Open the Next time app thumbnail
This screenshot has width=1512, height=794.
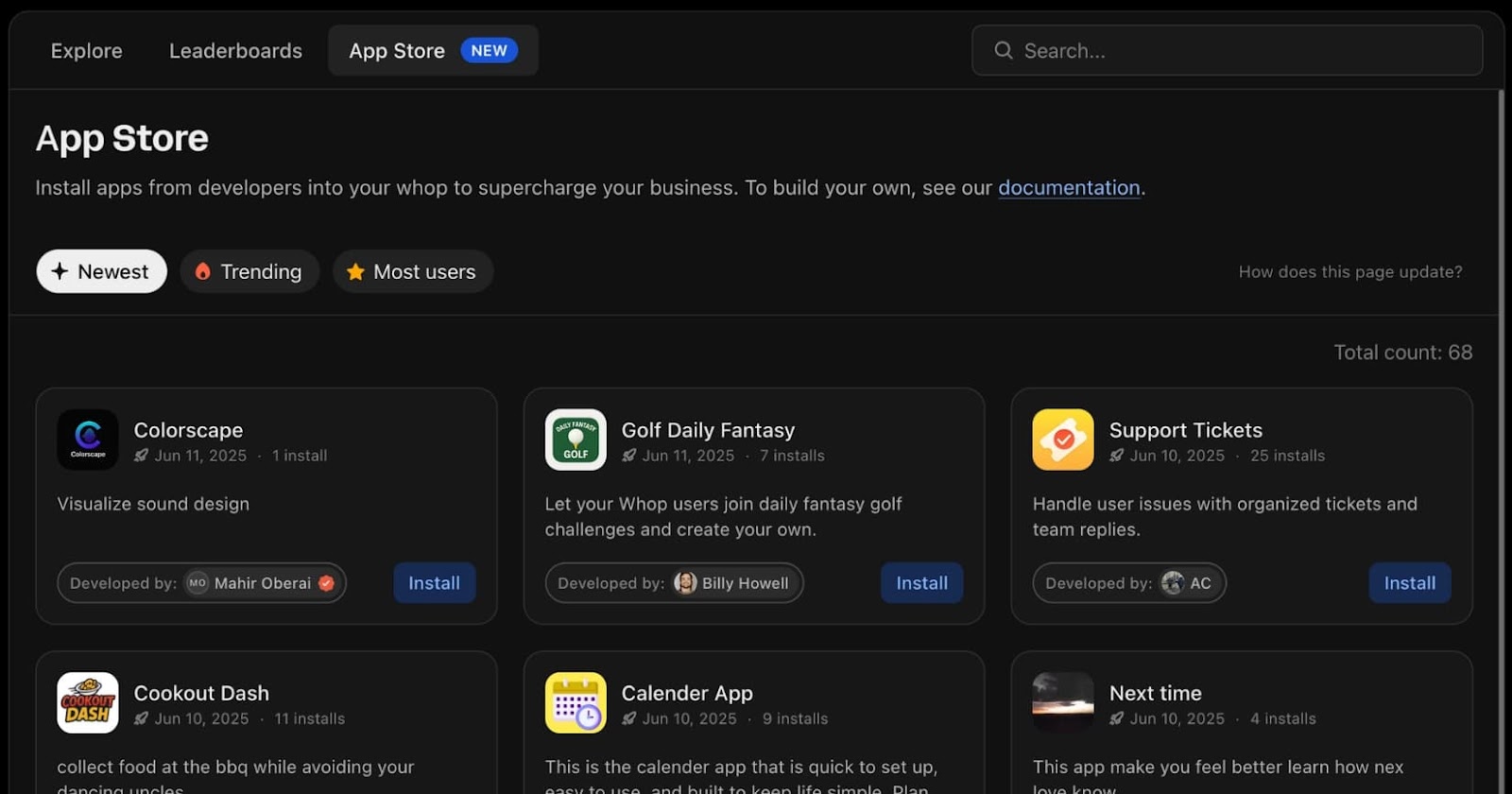1063,702
